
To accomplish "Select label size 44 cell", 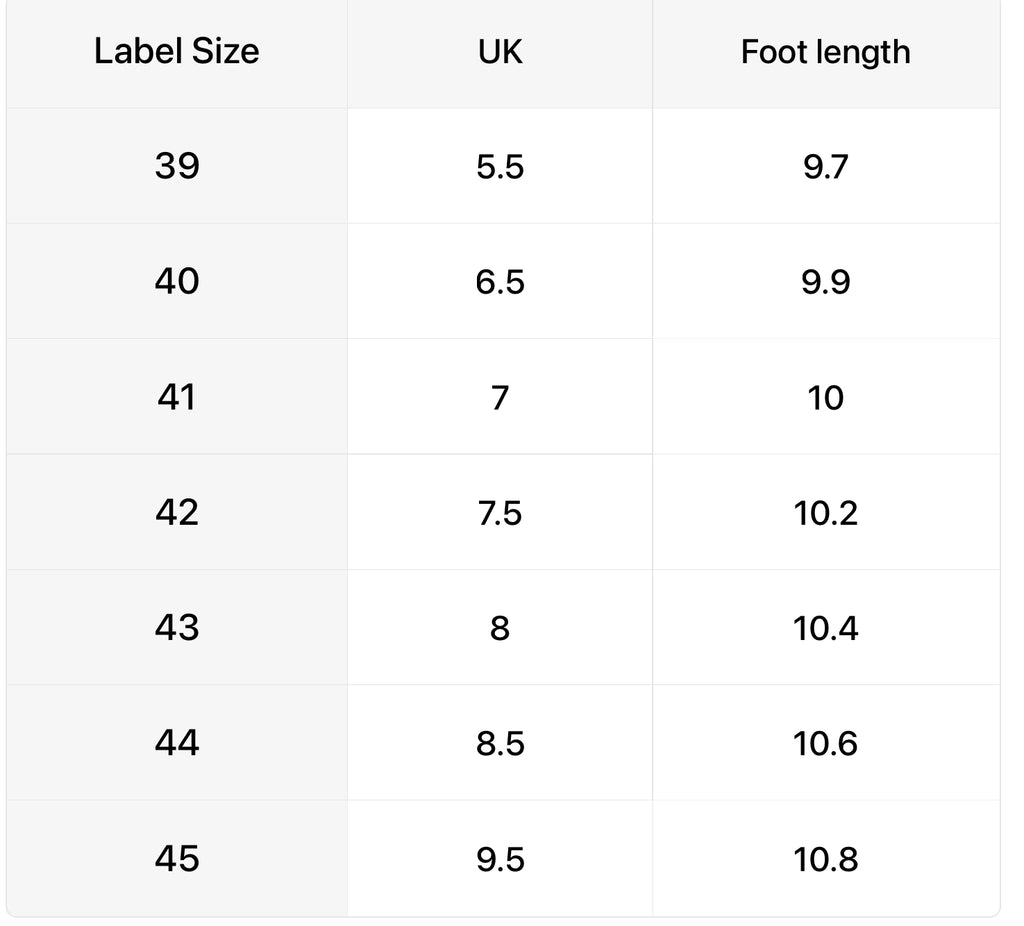I will 177,742.
